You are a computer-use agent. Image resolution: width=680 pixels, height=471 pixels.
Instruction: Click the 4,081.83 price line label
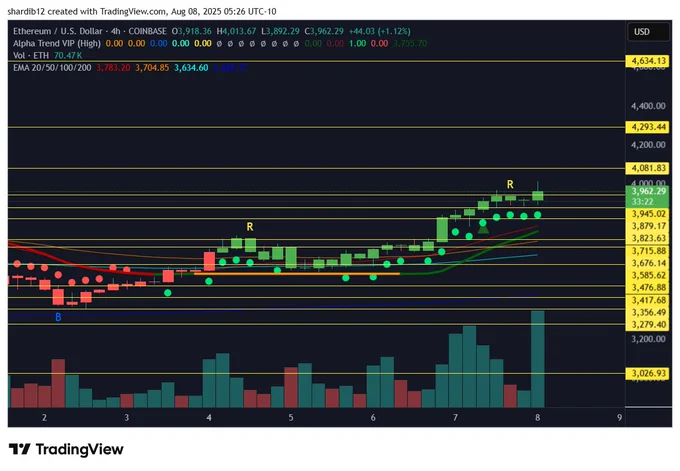(648, 168)
